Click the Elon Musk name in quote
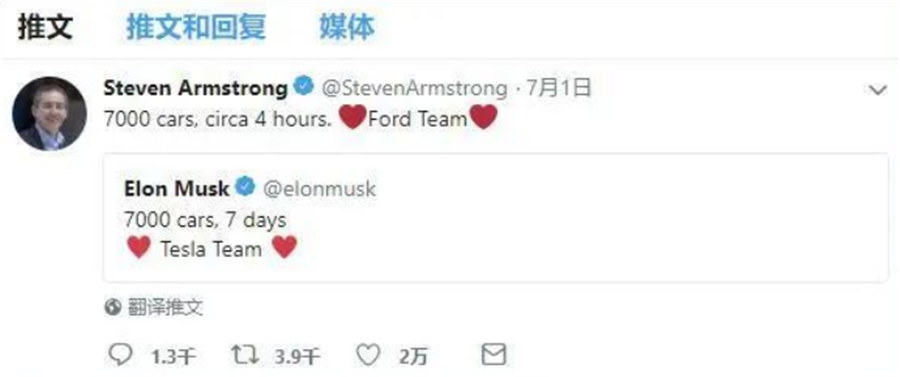The width and height of the screenshot is (900, 377). coord(176,188)
